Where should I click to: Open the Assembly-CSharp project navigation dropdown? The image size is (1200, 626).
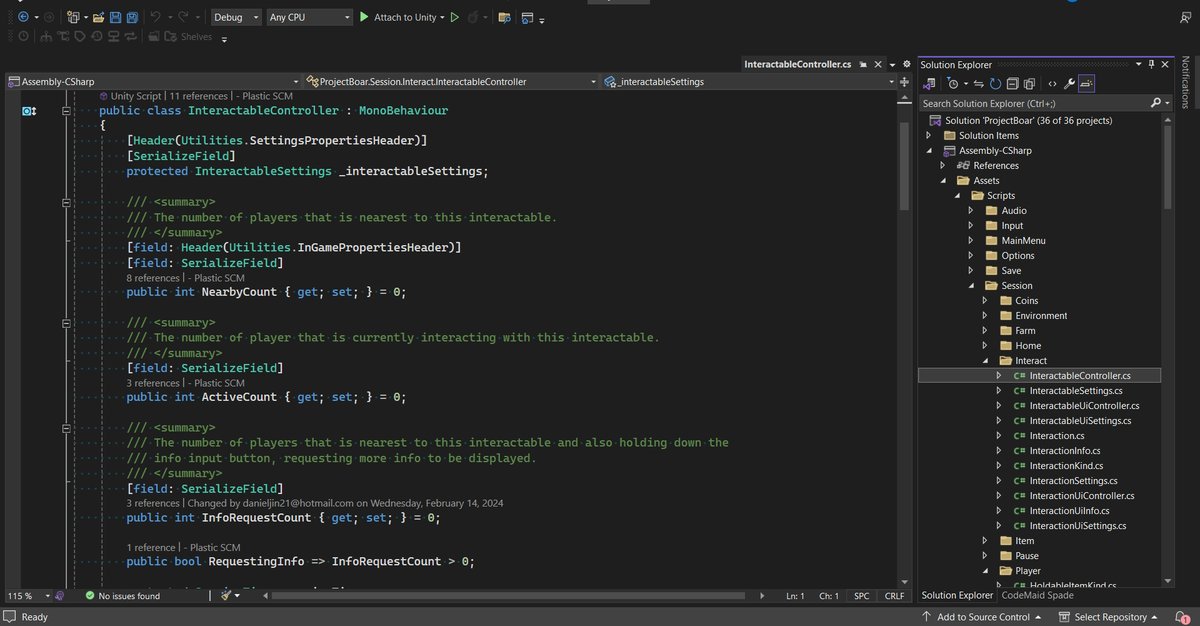click(151, 82)
